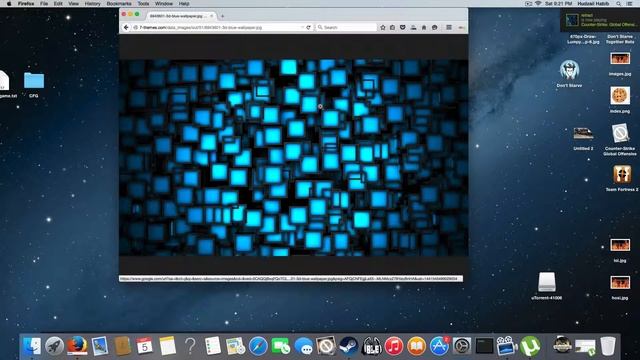Open Calendar from the Dock
This screenshot has width=640, height=360.
tap(144, 346)
